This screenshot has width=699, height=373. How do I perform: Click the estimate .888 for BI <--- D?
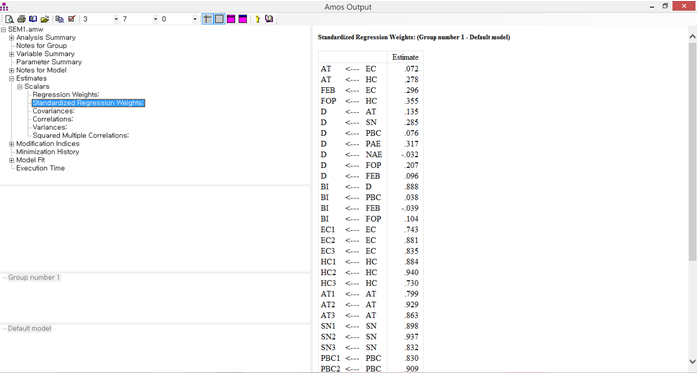(x=411, y=187)
